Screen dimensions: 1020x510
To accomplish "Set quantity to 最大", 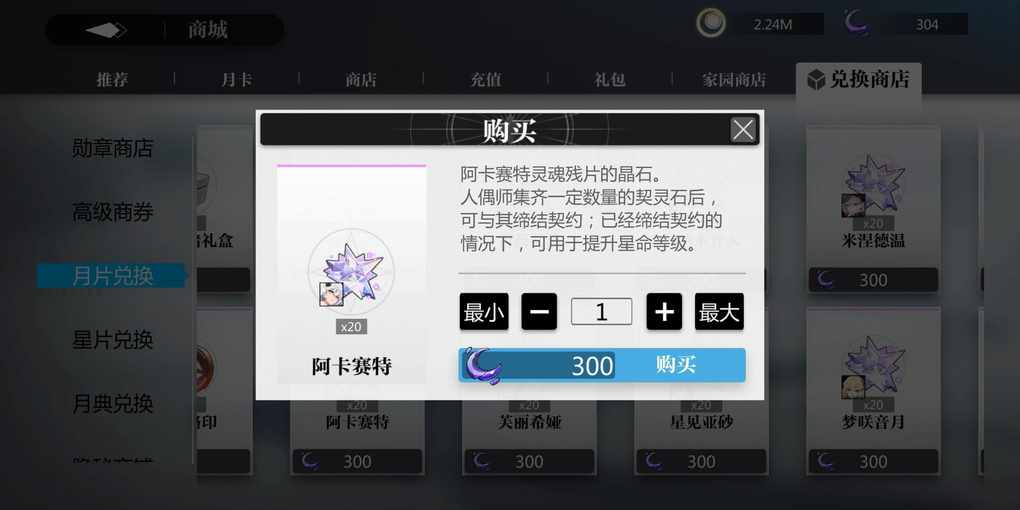I will pyautogui.click(x=719, y=312).
